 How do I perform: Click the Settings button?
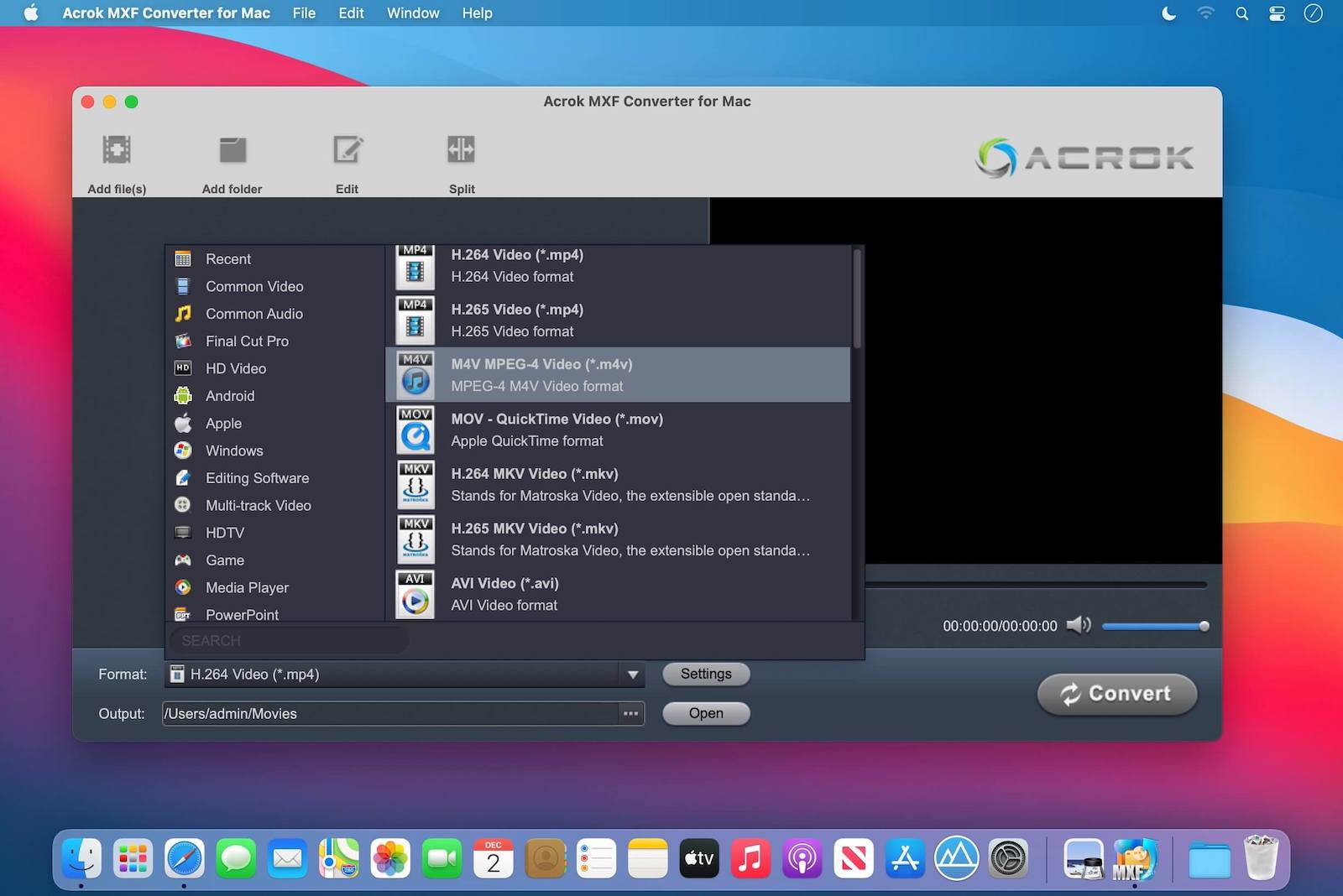pyautogui.click(x=706, y=675)
